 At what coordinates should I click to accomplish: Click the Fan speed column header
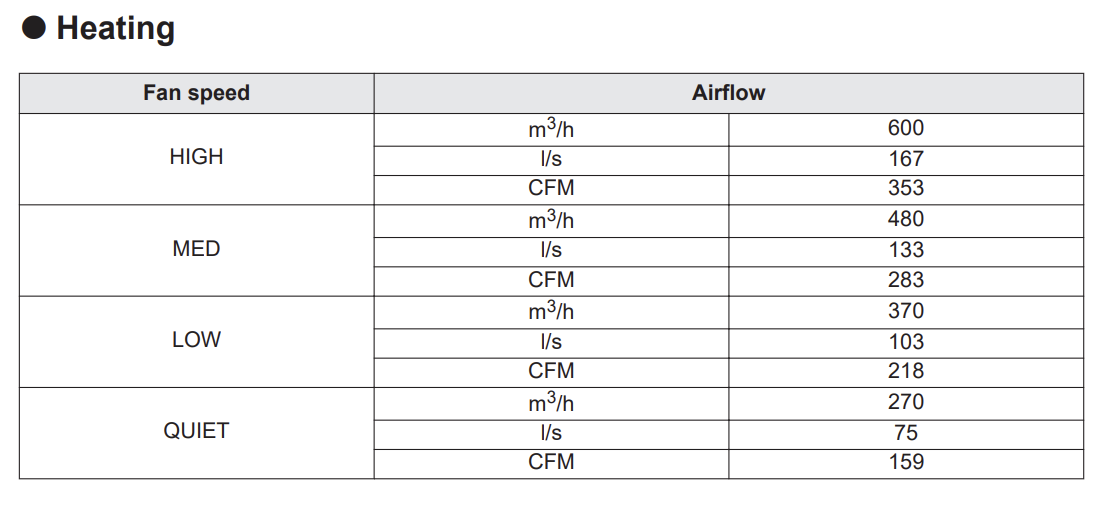click(196, 93)
